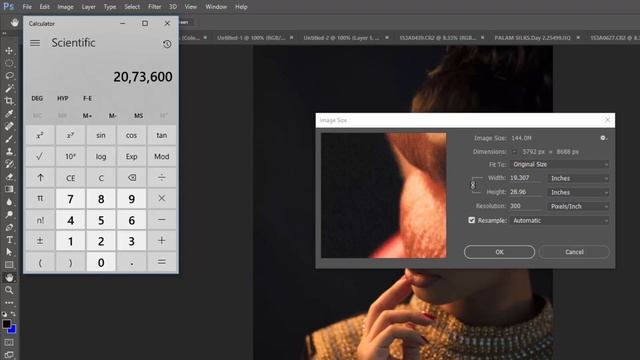The width and height of the screenshot is (640, 360).
Task: Click the Resolution value field
Action: pos(526,206)
